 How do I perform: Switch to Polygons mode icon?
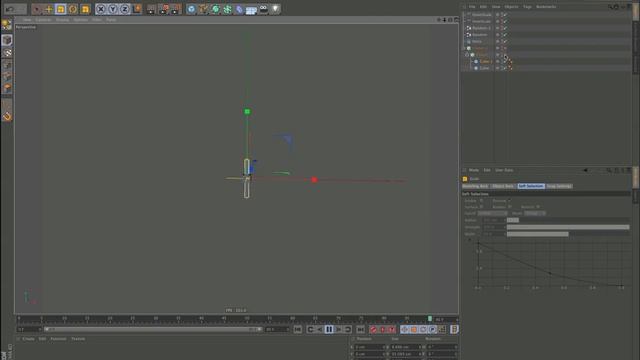(x=7, y=88)
